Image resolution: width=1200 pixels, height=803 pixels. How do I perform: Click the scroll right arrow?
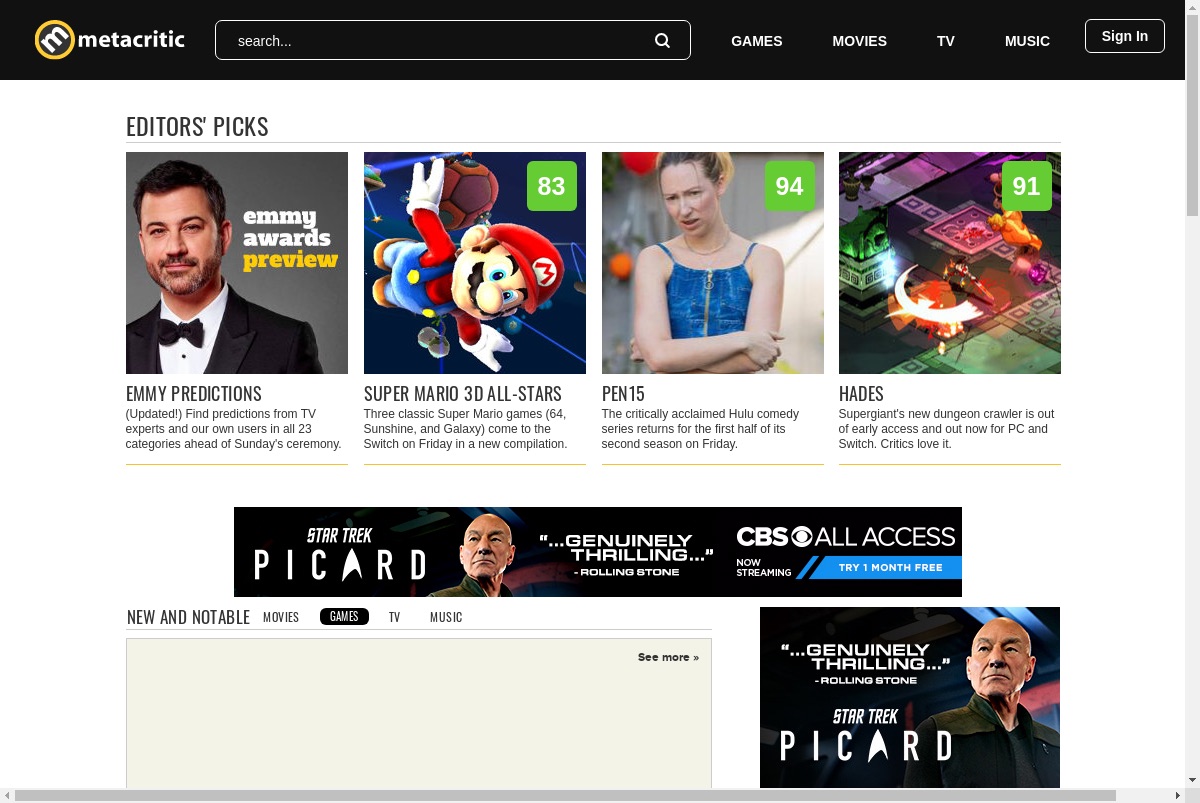(1177, 795)
